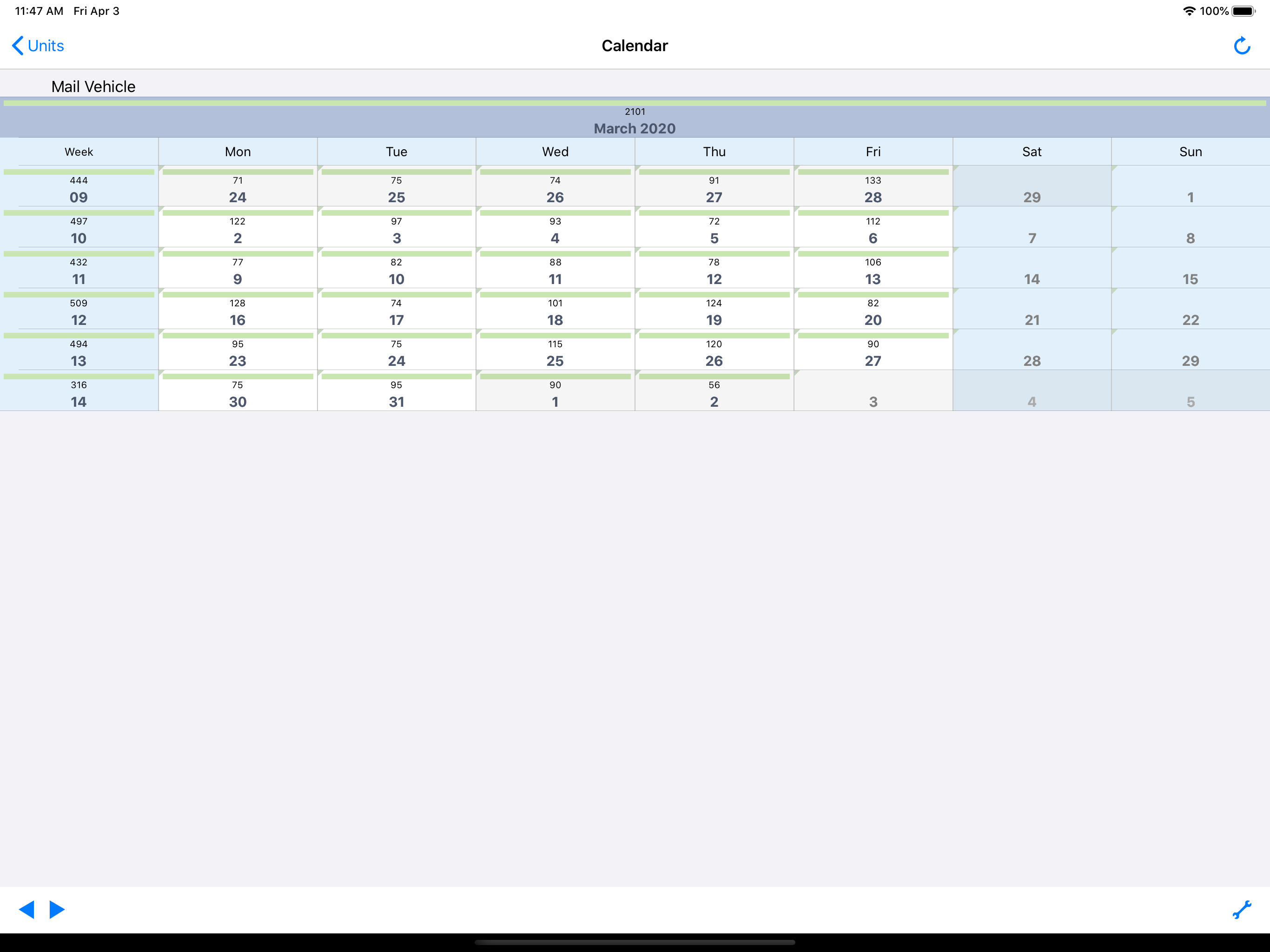This screenshot has height=952, width=1270.
Task: Open week 14 summary with 316
Action: (79, 390)
